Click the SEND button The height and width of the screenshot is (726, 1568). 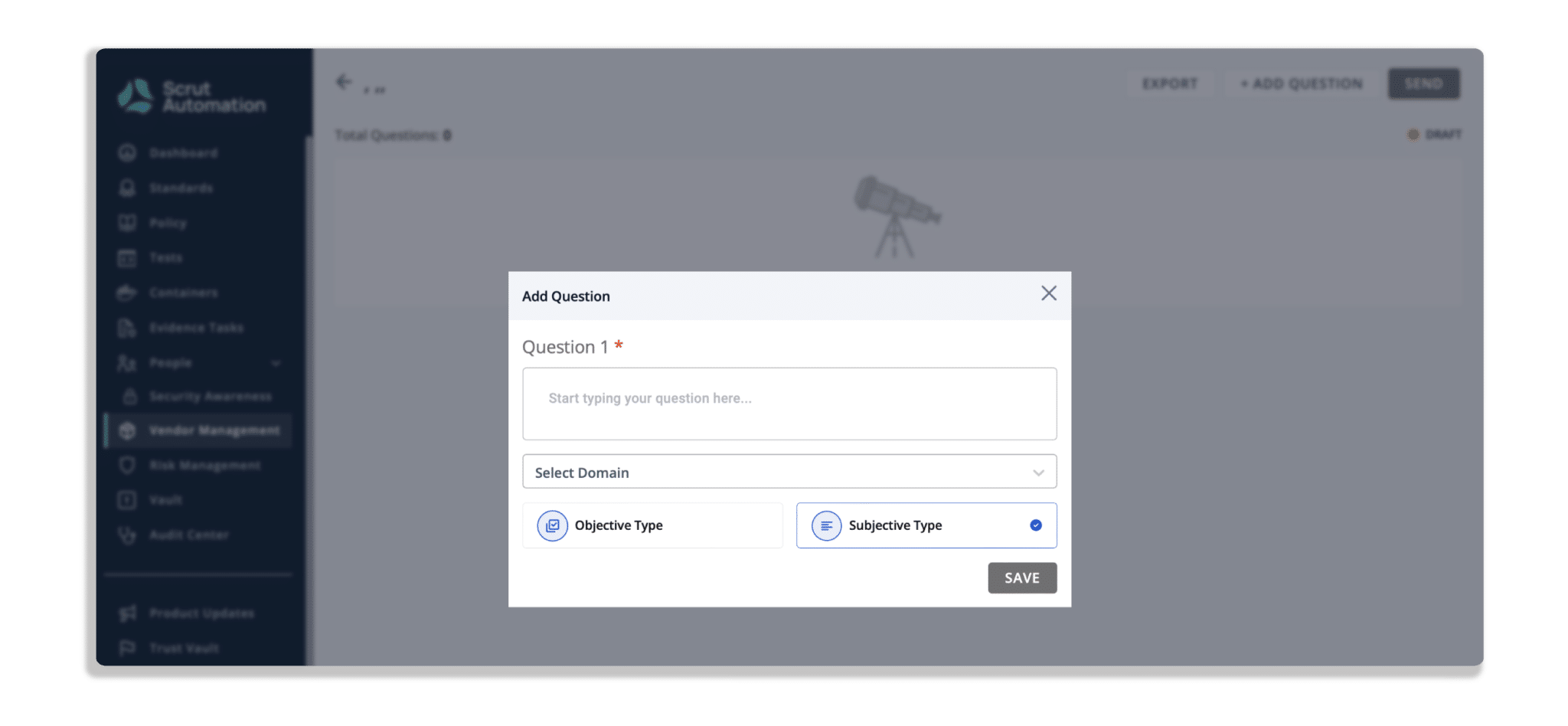click(x=1424, y=83)
